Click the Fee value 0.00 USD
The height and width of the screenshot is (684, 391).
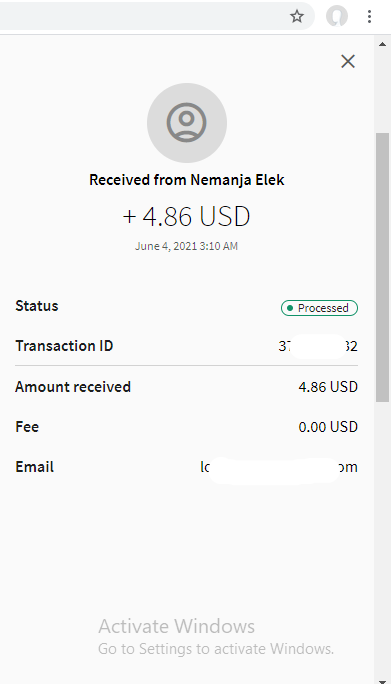(x=328, y=427)
